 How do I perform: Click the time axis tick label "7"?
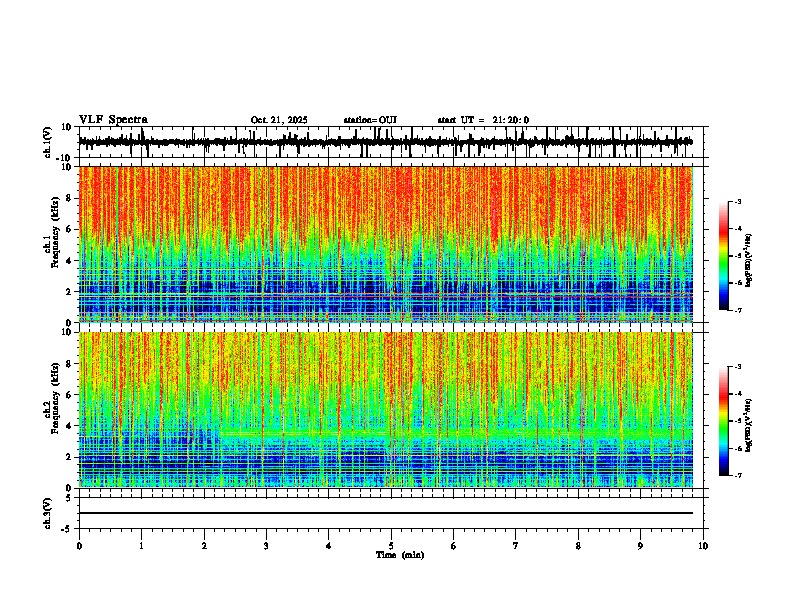[516, 546]
